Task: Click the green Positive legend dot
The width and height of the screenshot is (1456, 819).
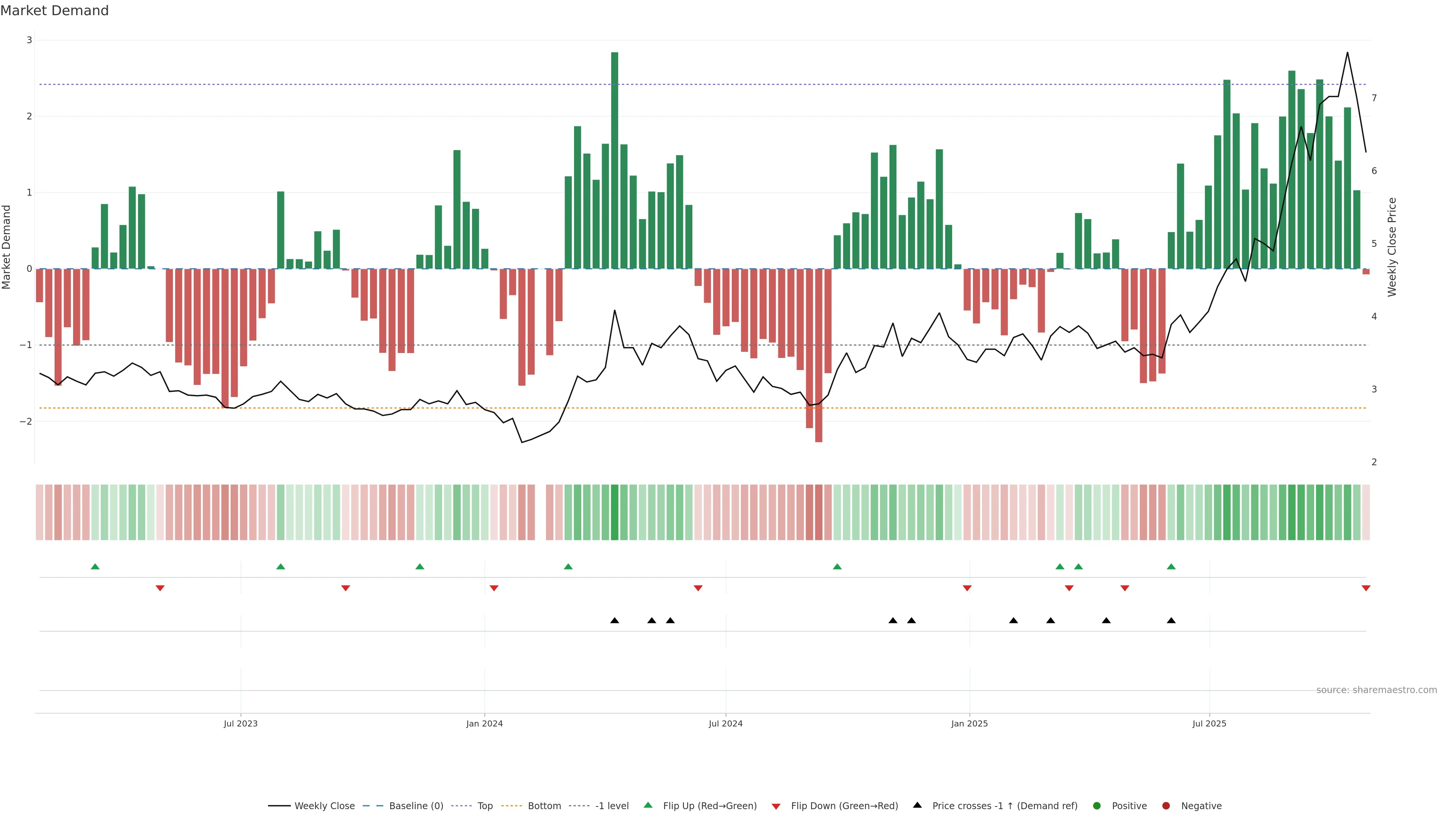Action: pos(1097,806)
